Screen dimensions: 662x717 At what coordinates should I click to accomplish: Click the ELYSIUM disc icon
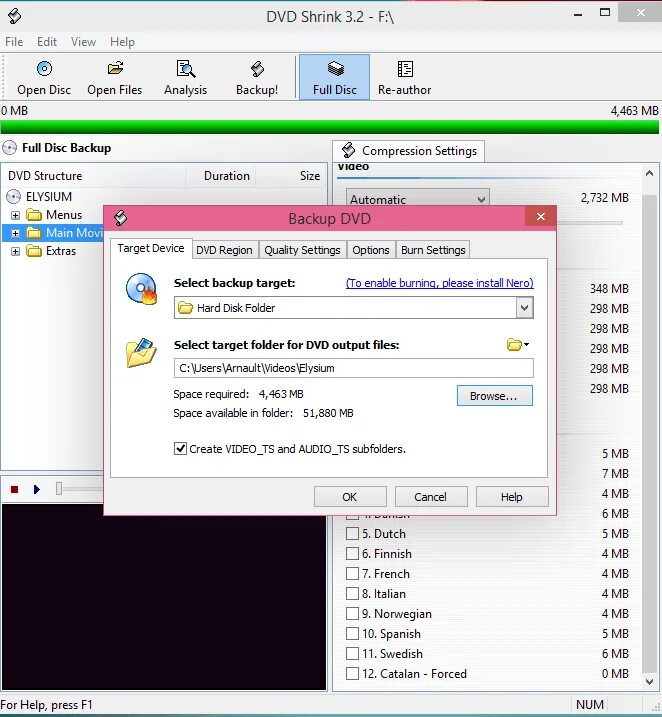coord(14,197)
